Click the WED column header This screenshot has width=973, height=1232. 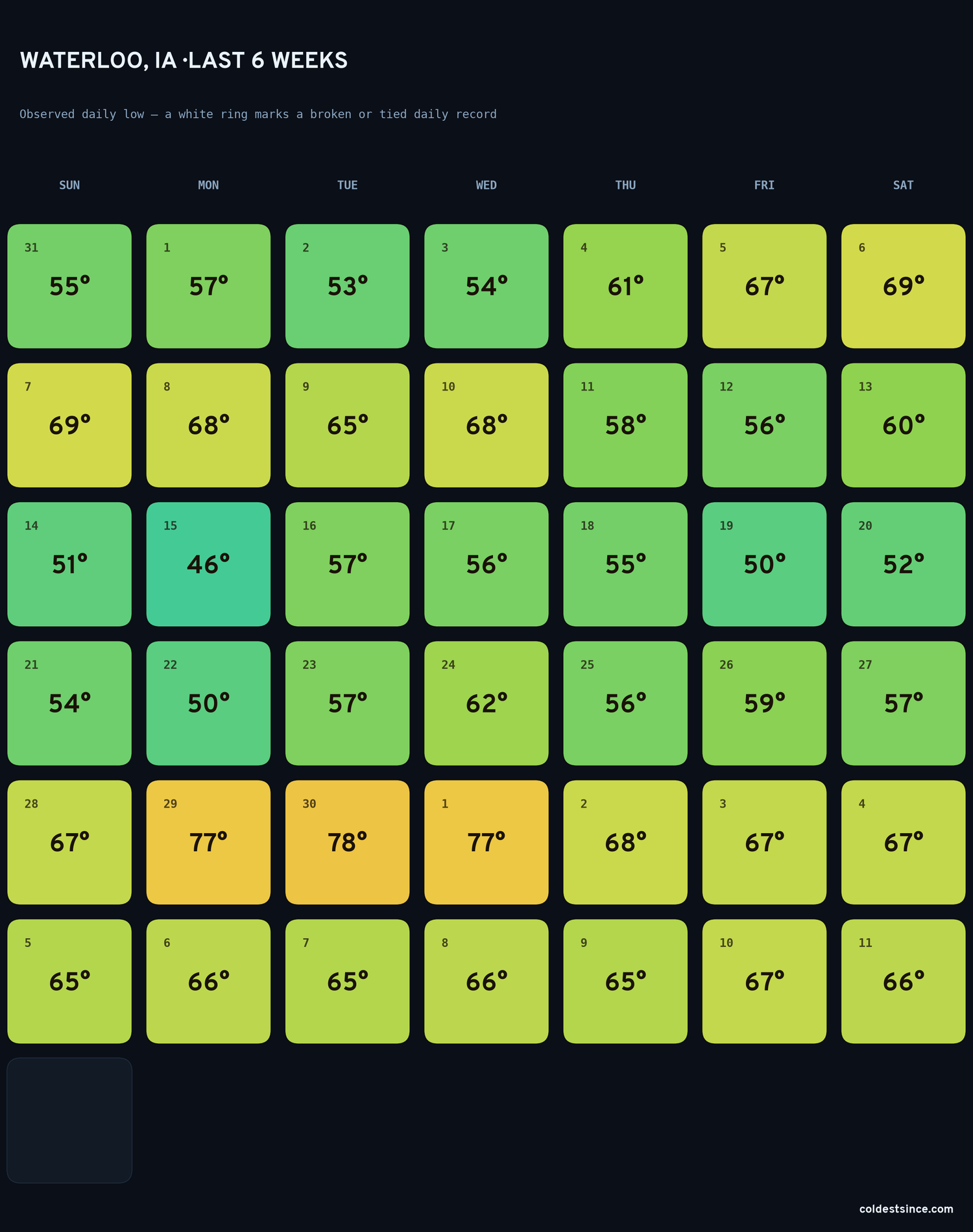pyautogui.click(x=486, y=185)
